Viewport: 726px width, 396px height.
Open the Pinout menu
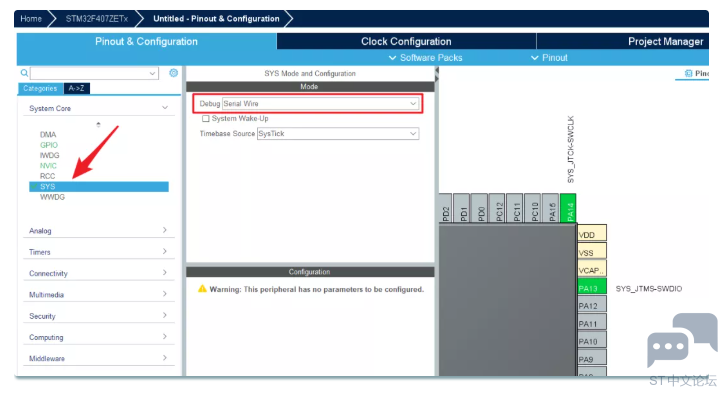pos(549,58)
